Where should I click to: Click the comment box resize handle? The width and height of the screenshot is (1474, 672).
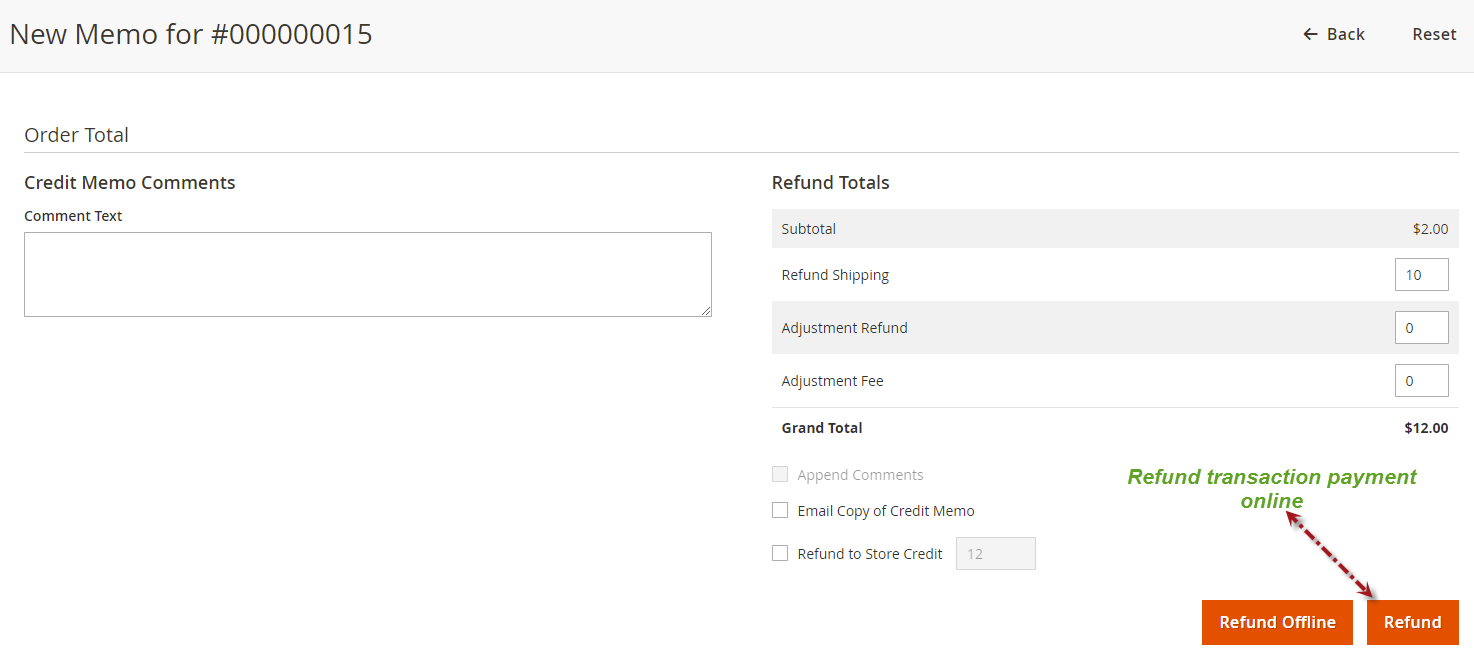(706, 311)
